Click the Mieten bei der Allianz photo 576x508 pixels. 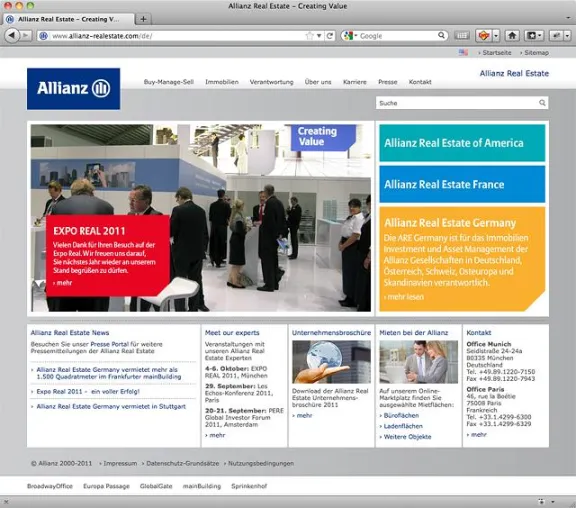(x=418, y=362)
